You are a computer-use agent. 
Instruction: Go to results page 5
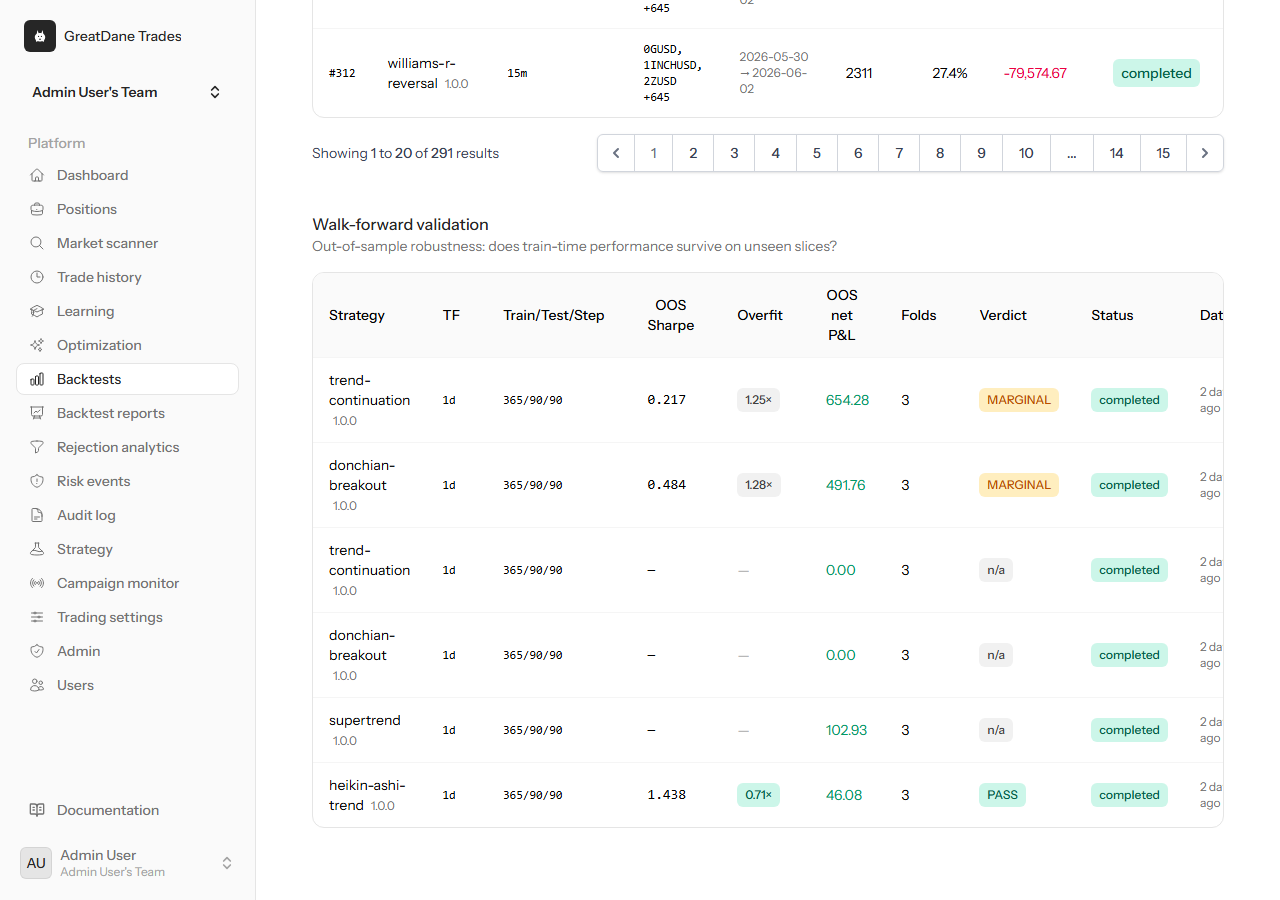pyautogui.click(x=817, y=153)
